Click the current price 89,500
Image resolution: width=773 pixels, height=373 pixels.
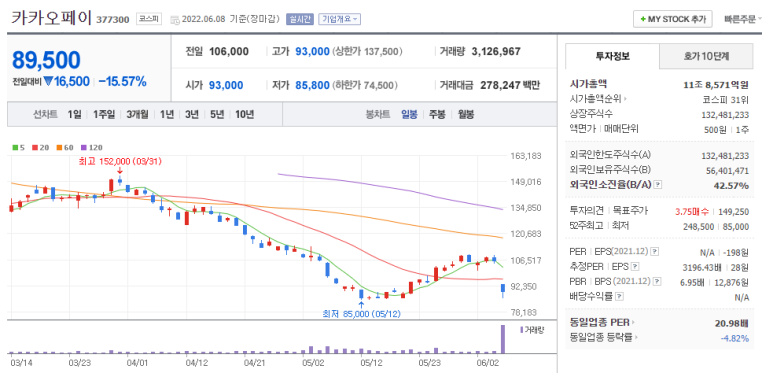[46, 60]
